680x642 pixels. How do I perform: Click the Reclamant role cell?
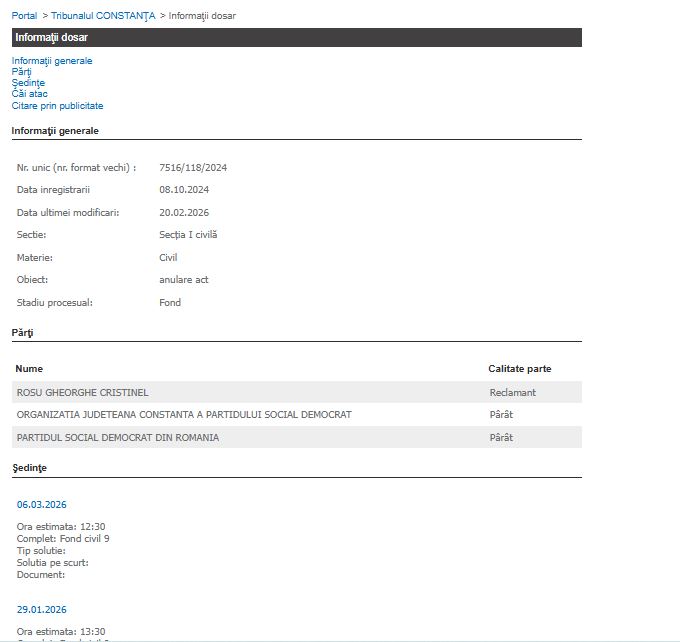click(x=512, y=393)
